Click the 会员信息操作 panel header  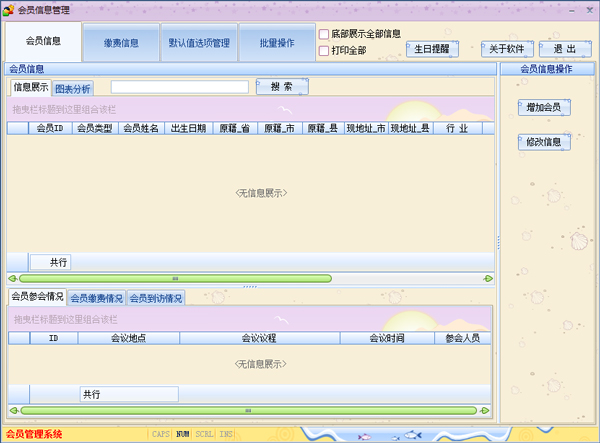pos(547,69)
